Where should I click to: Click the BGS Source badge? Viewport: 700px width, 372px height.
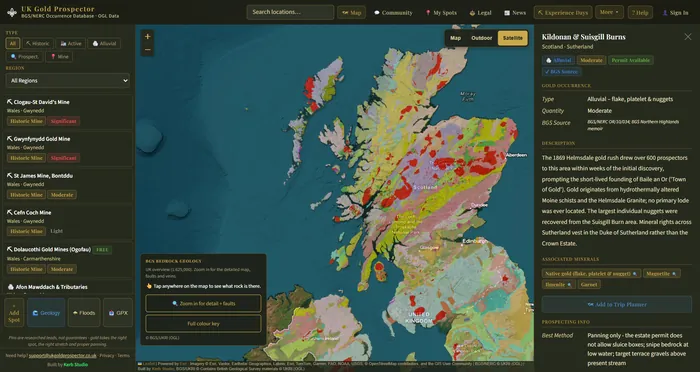561,71
